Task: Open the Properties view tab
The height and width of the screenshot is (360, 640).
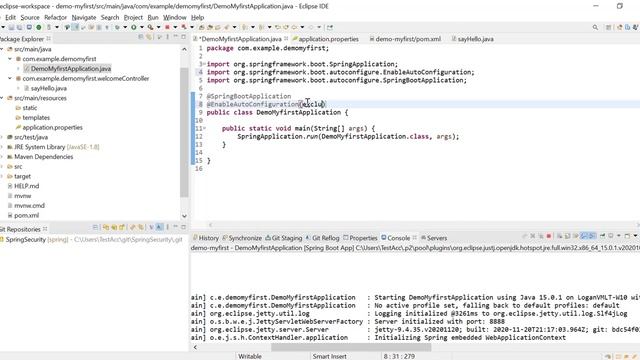Action: click(360, 238)
